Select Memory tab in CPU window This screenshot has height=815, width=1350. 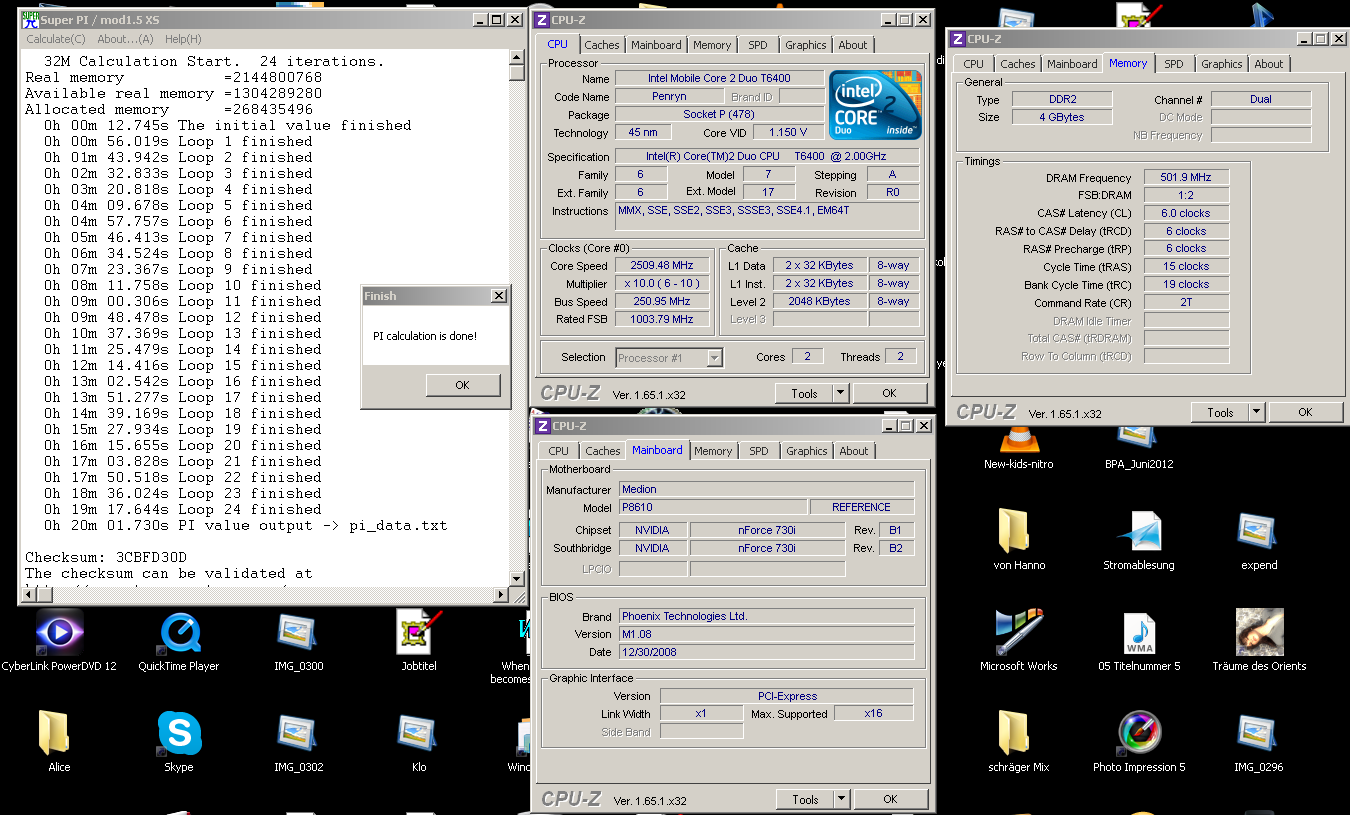(712, 45)
